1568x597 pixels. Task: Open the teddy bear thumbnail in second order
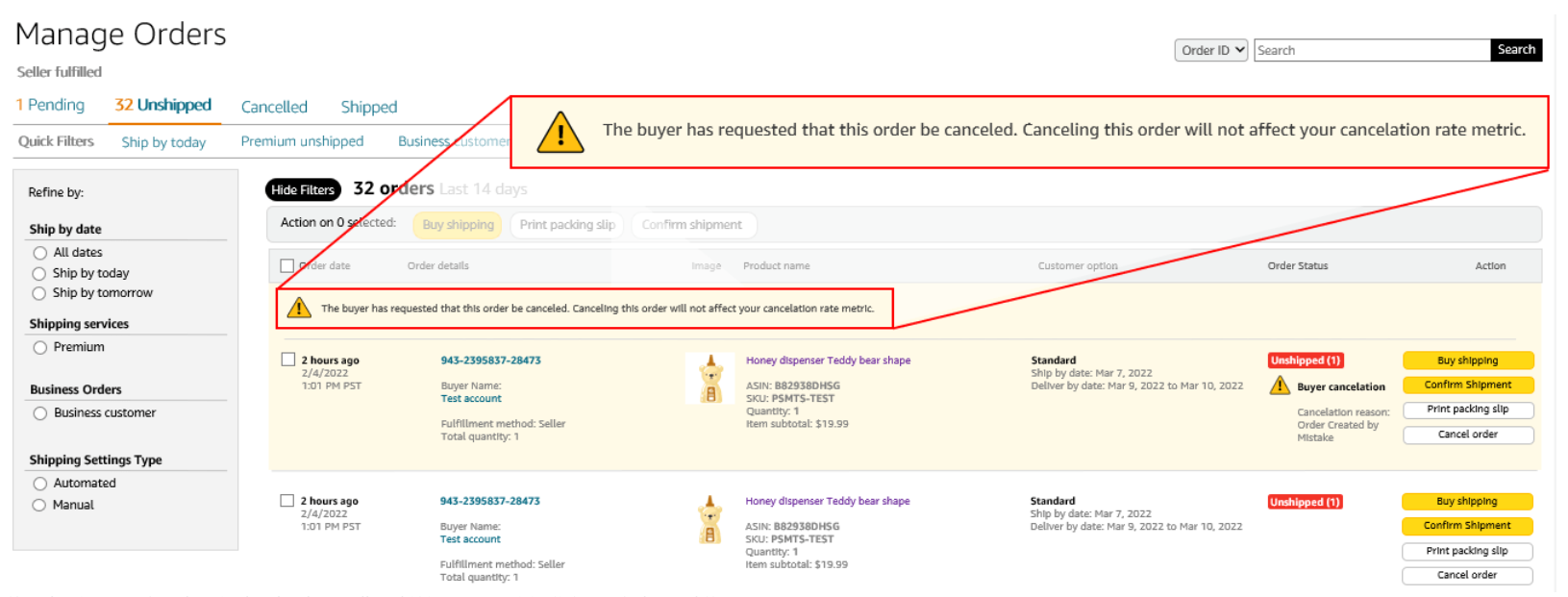pos(710,520)
